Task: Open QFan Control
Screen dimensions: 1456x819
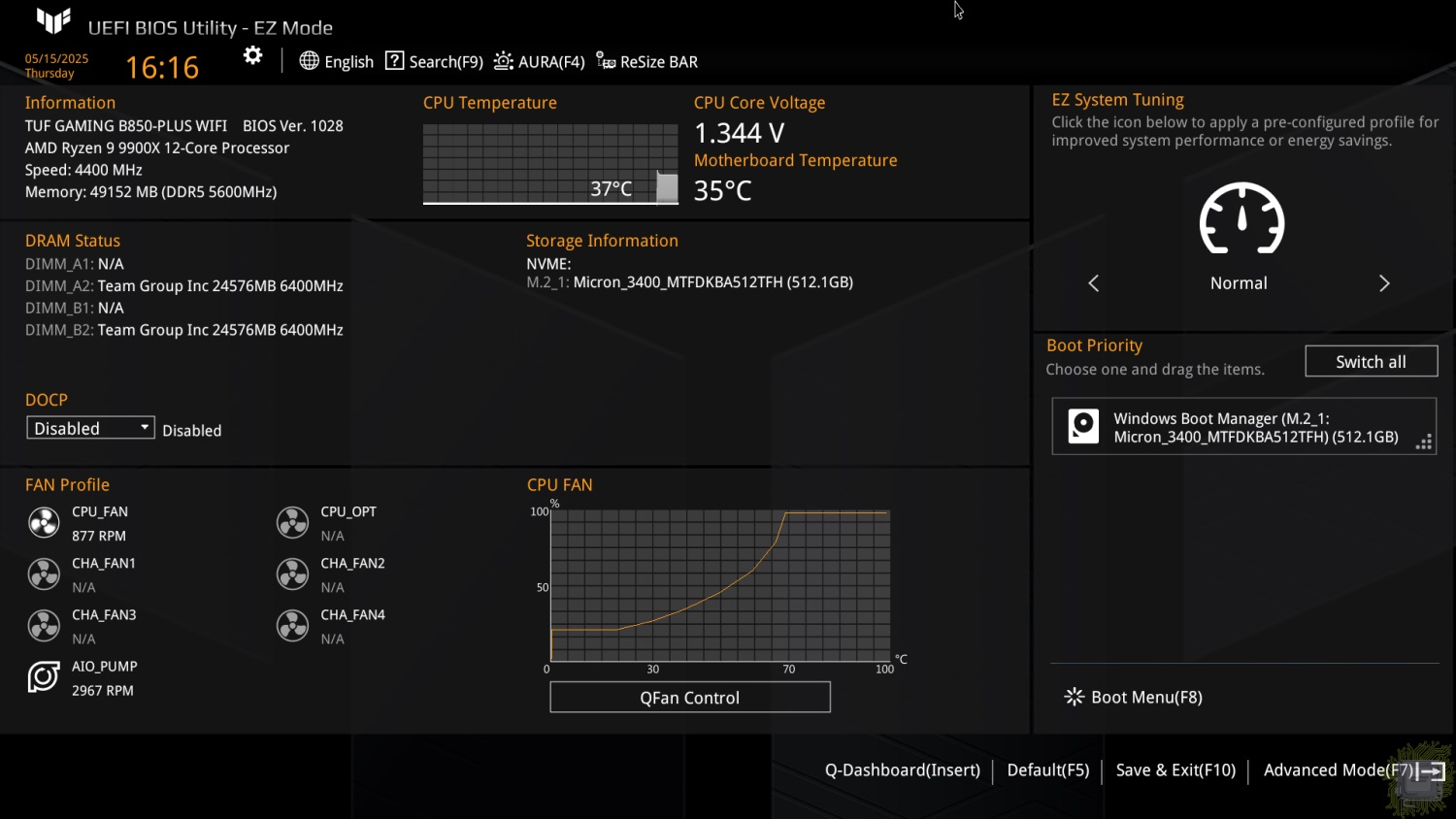Action: pyautogui.click(x=690, y=697)
